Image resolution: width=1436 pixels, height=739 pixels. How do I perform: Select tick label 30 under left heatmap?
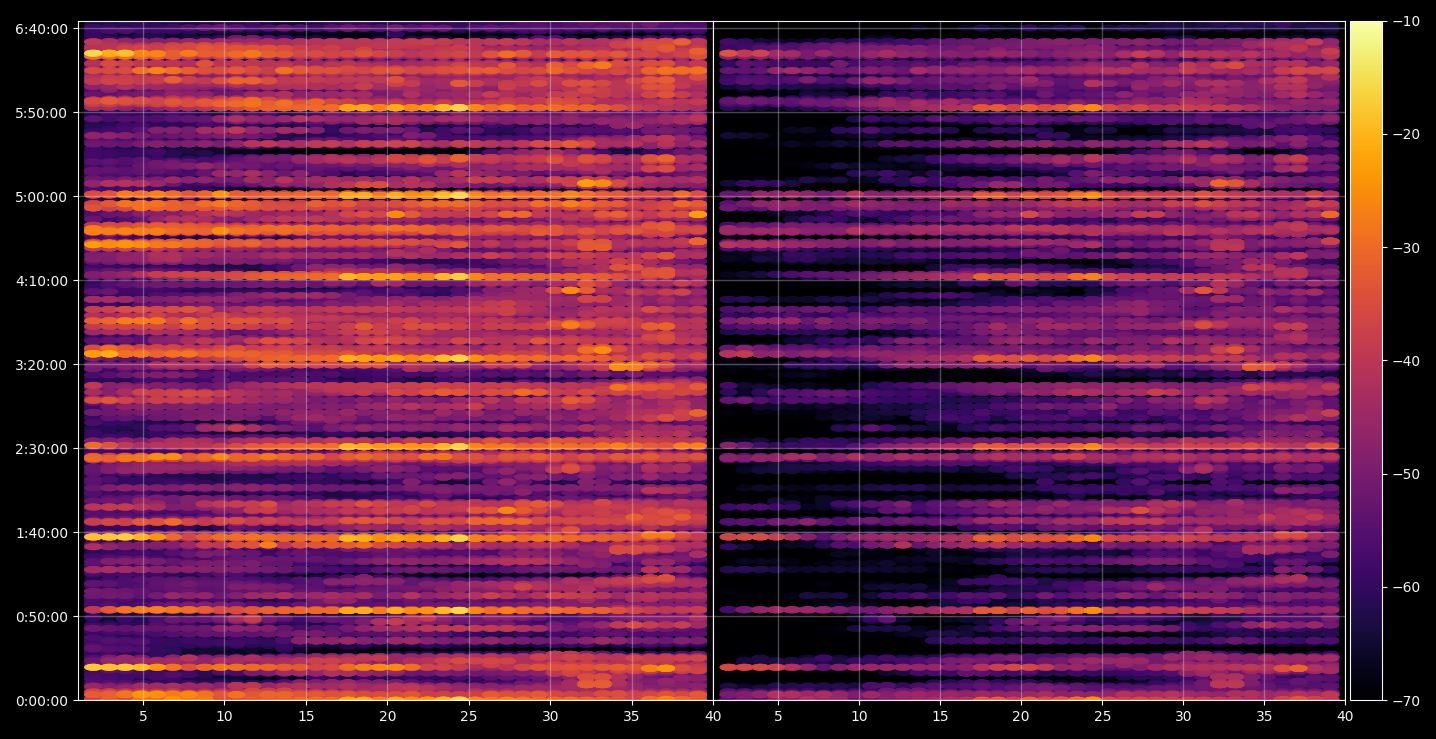550,716
